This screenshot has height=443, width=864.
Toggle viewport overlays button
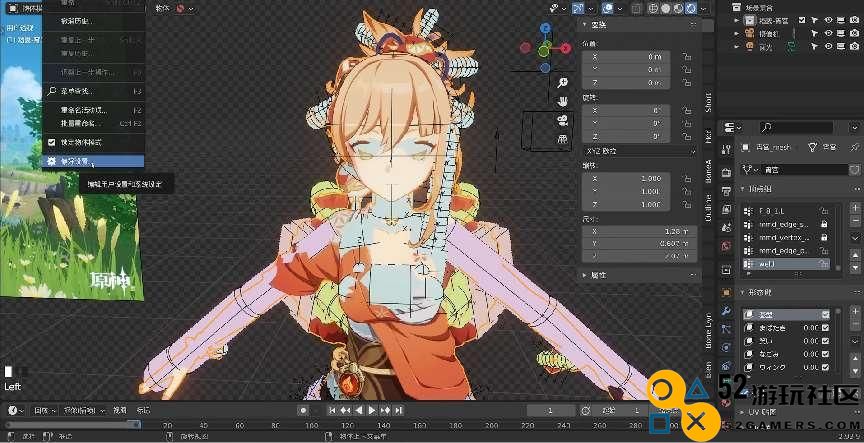(608, 8)
